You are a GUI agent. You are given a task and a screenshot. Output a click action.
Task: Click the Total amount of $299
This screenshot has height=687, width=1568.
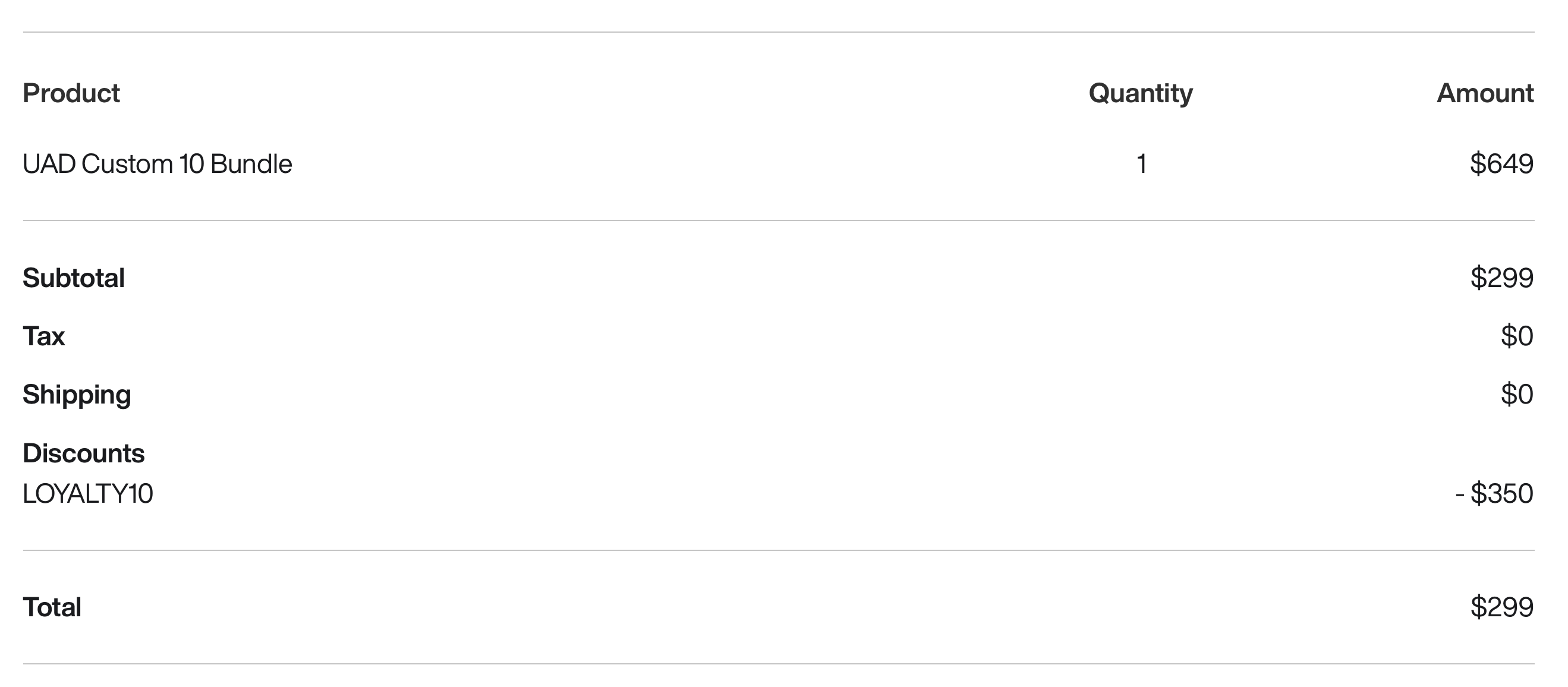[x=1501, y=607]
